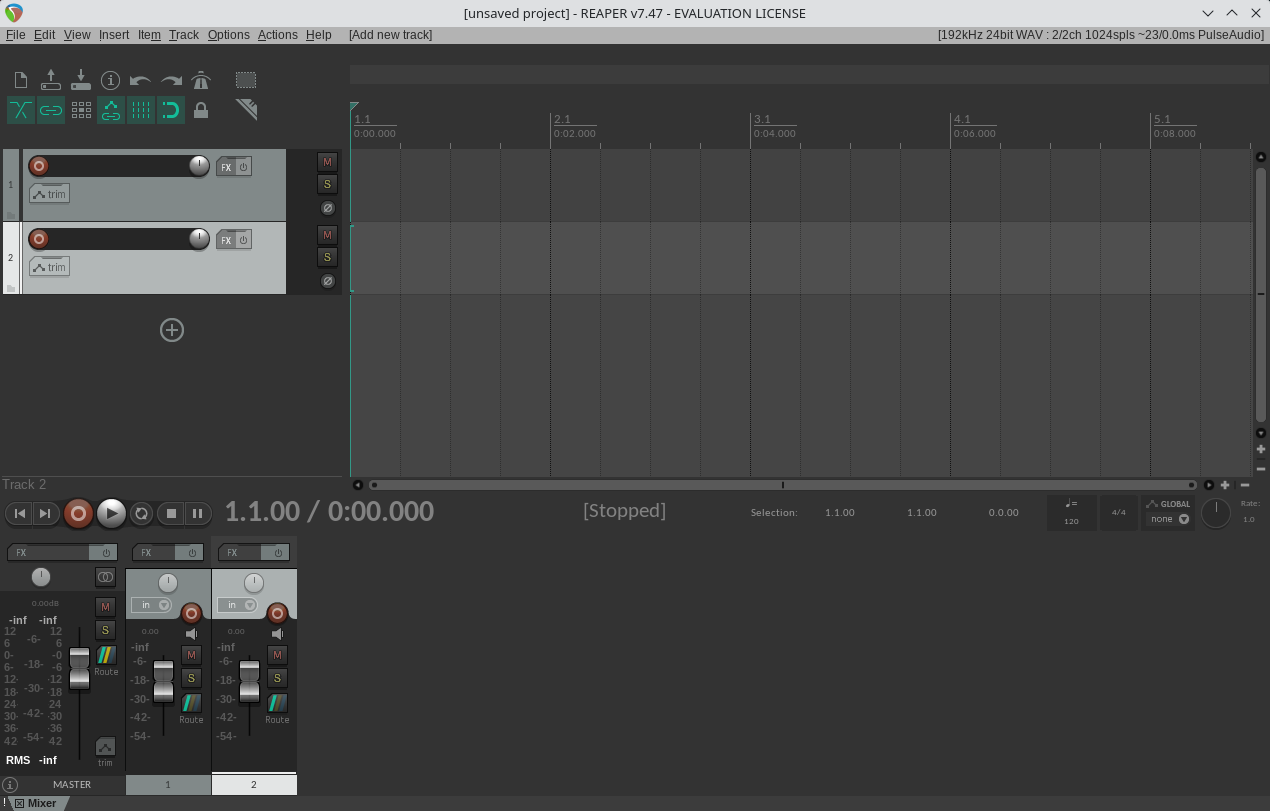Toggle auto-crossfade toolbar icon
Viewport: 1270px width, 811px height.
click(21, 110)
